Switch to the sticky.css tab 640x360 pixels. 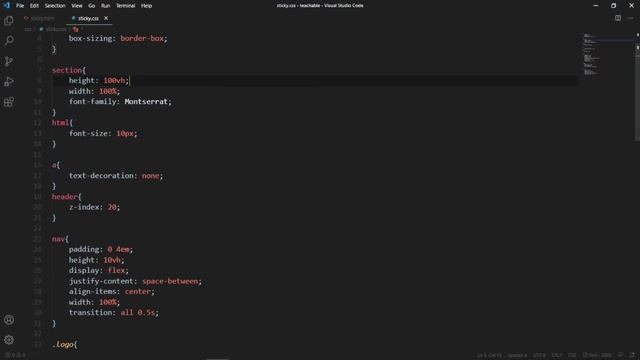(x=88, y=18)
